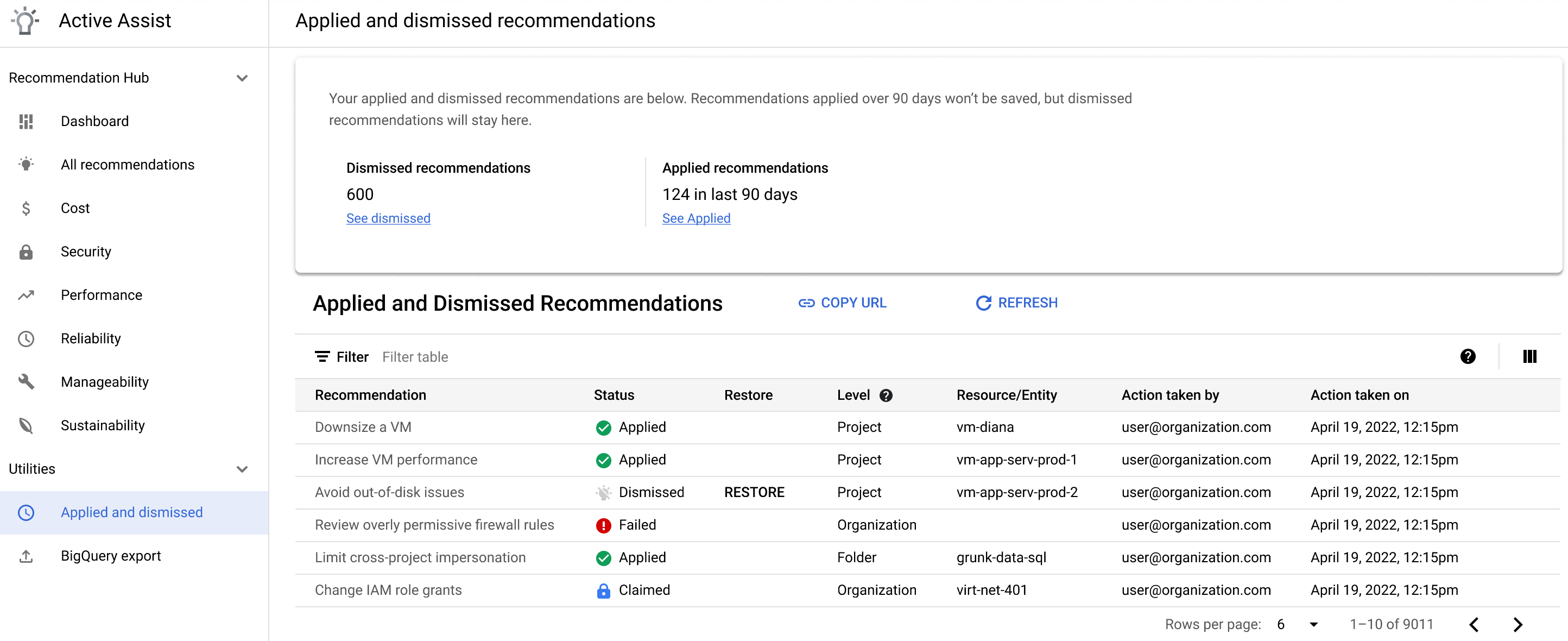Click the Performance trending-up icon
The width and height of the screenshot is (1568, 641).
coord(27,294)
